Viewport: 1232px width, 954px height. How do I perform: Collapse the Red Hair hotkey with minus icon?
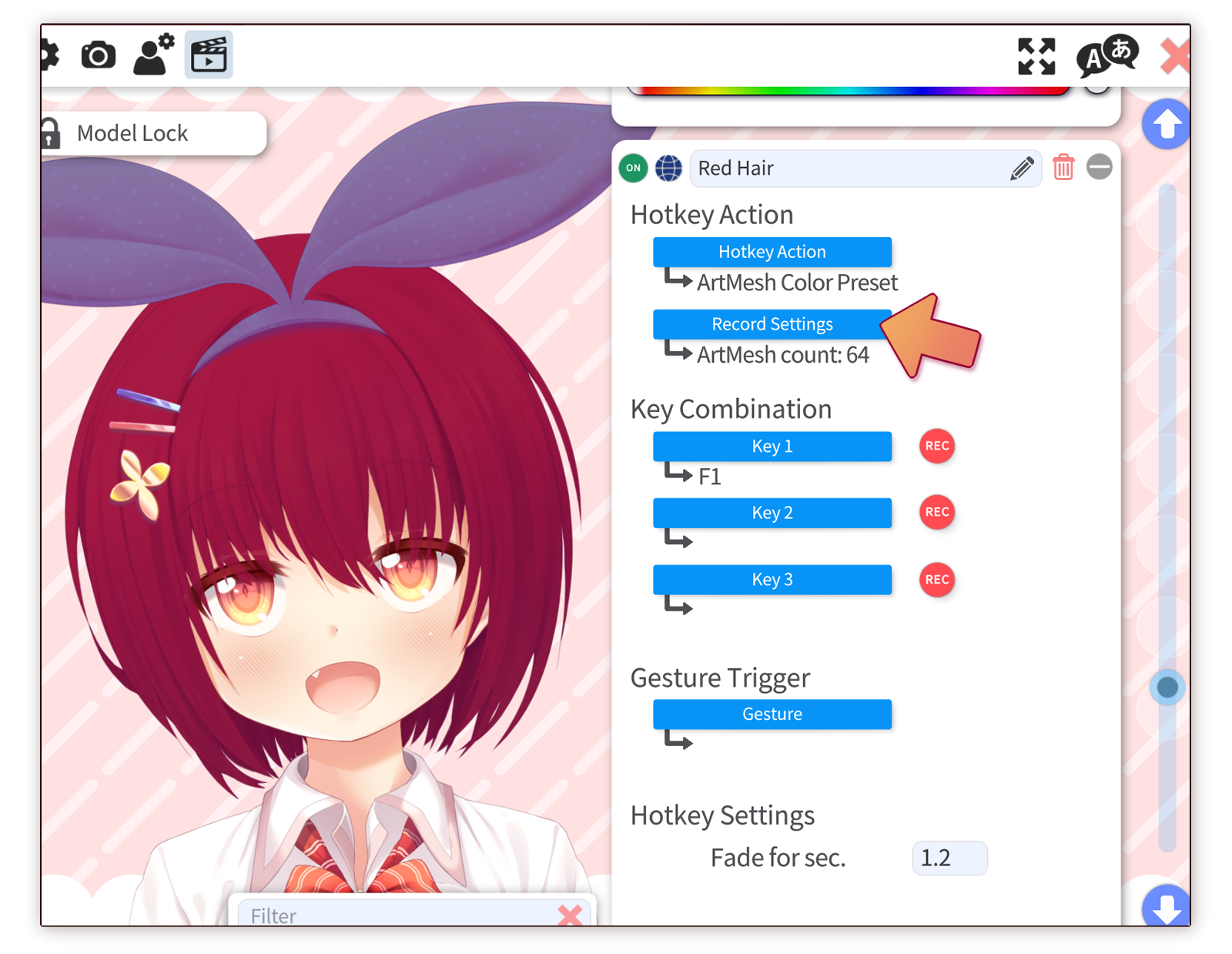pos(1100,166)
